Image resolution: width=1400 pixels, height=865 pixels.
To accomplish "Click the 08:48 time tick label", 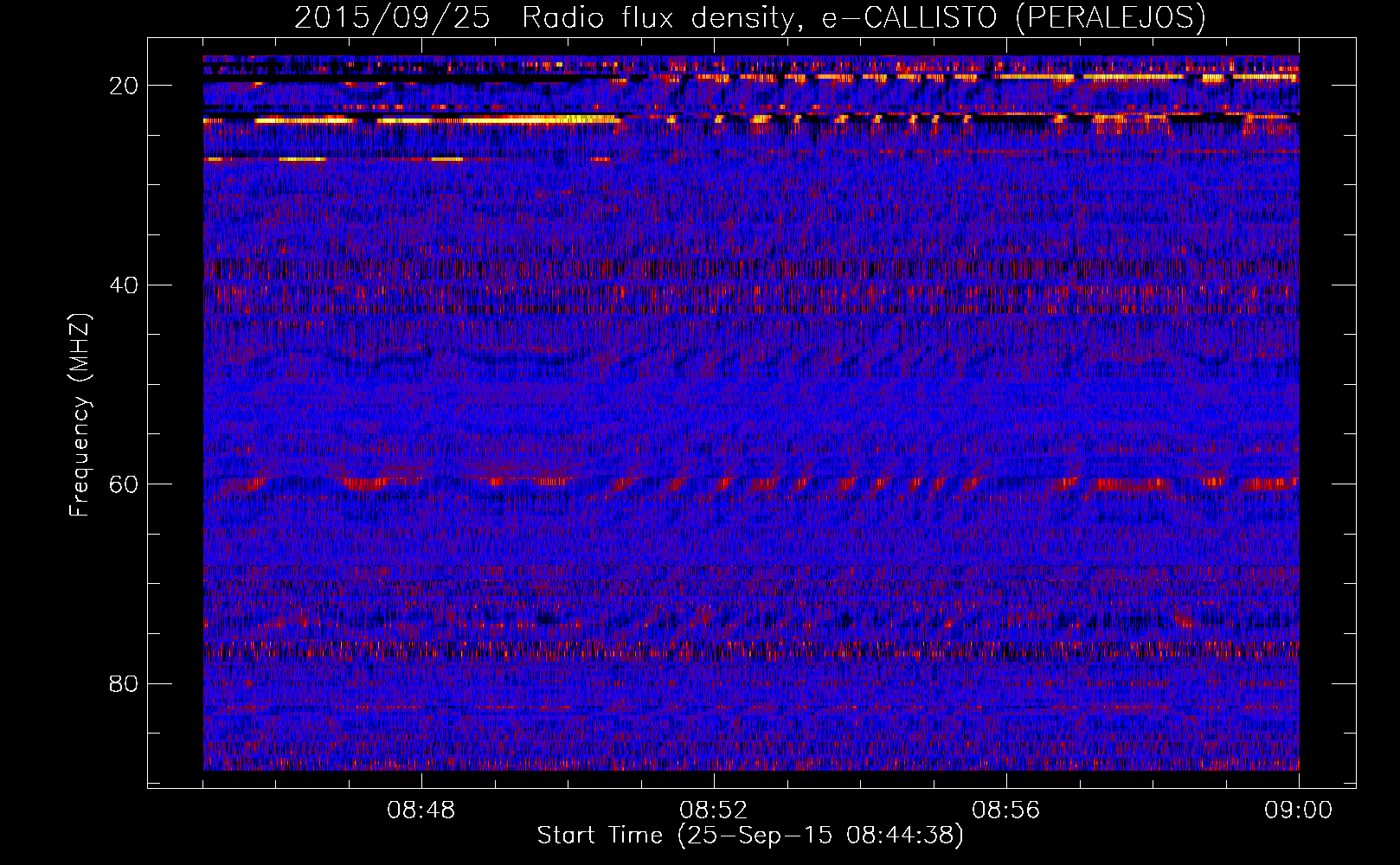I will [x=421, y=811].
